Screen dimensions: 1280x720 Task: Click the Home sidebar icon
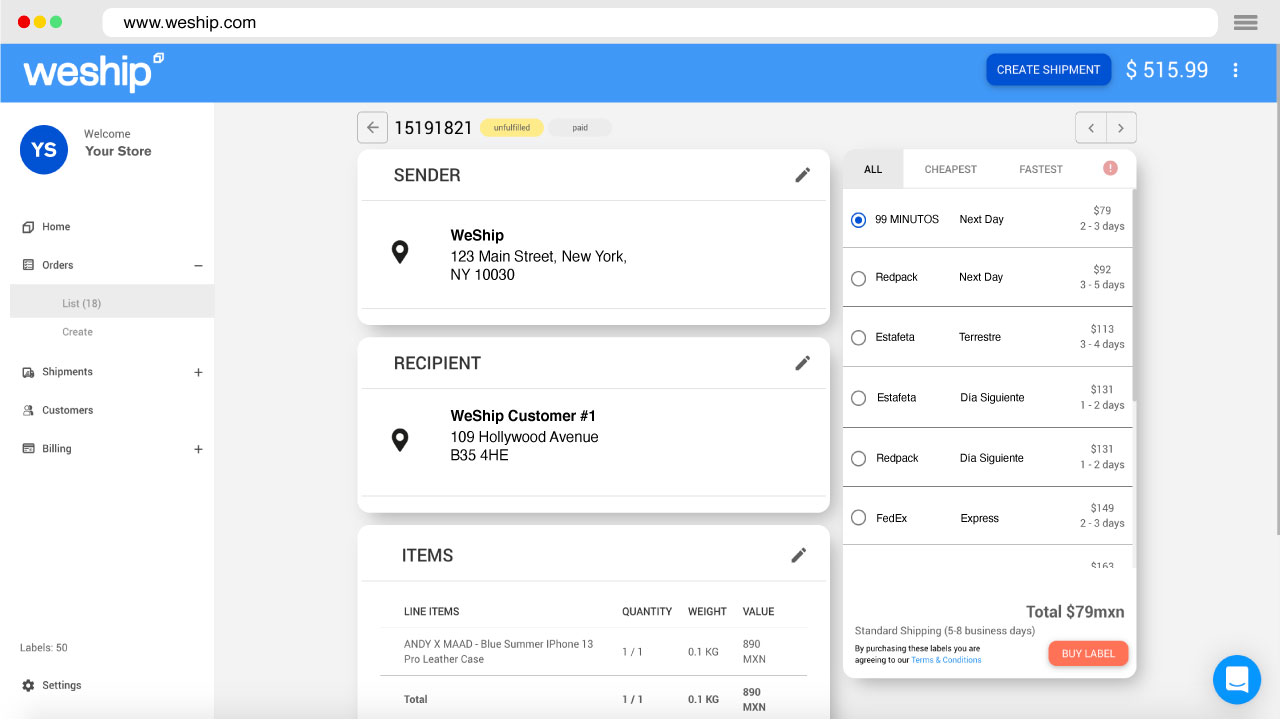coord(28,227)
